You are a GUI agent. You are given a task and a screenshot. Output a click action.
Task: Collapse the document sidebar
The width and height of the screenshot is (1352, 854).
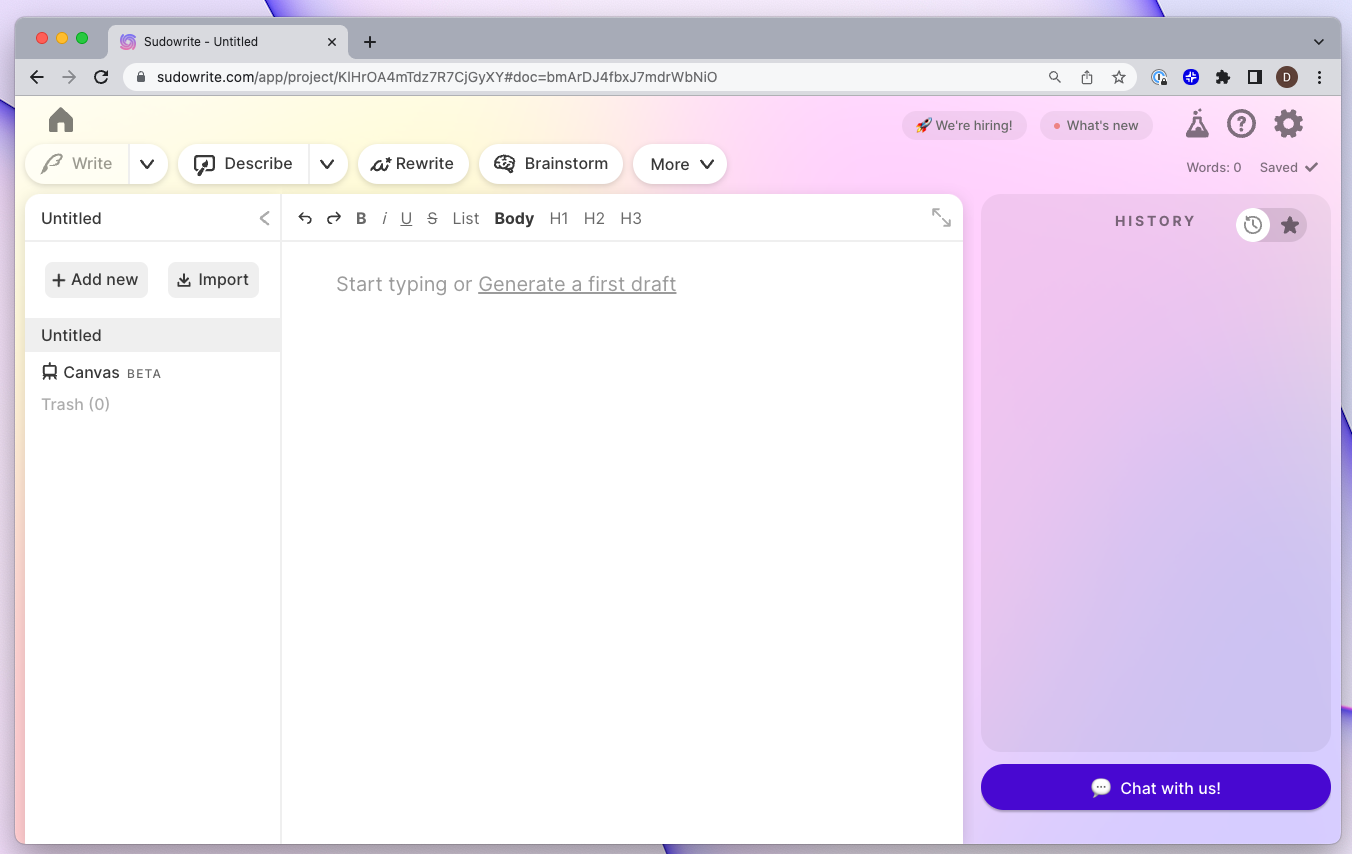pos(264,218)
